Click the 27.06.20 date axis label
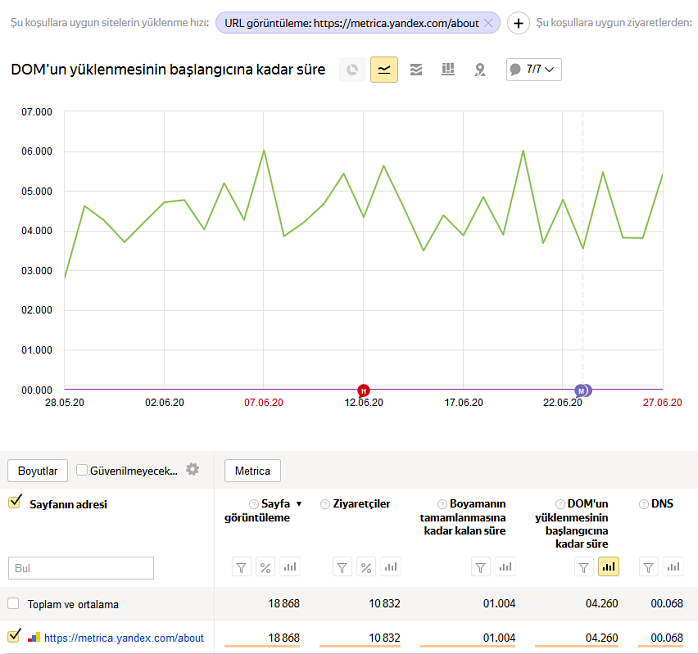This screenshot has height=654, width=698. 662,402
